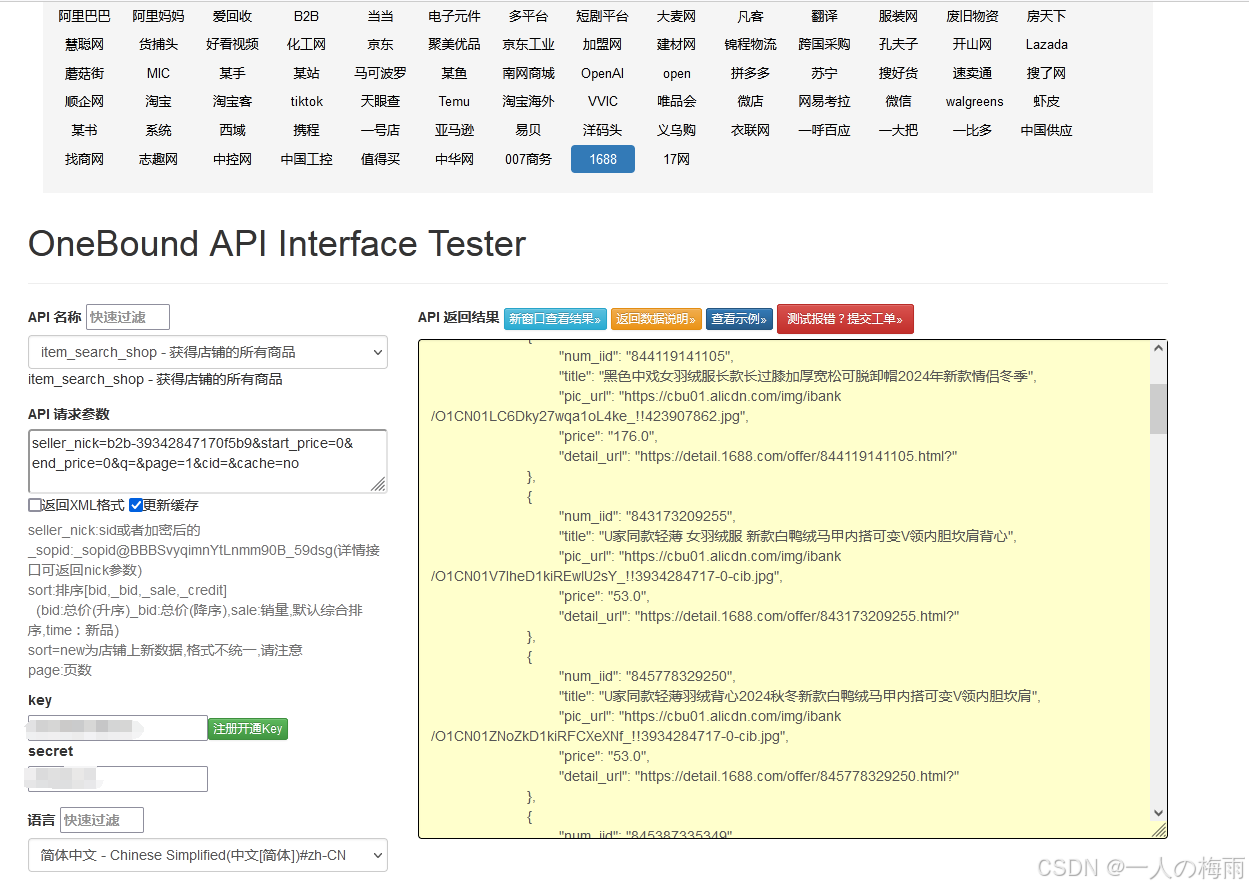Image resolution: width=1249 pixels, height=887 pixels.
Task: Select the tiktok platform tab
Action: click(307, 101)
